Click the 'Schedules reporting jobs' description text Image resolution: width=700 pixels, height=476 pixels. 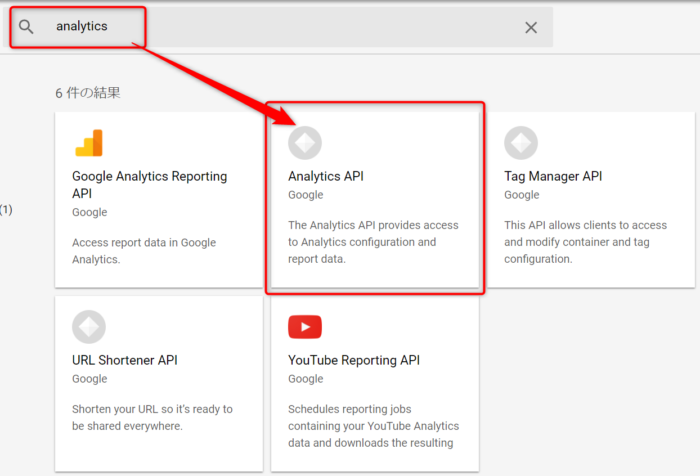coord(370,426)
